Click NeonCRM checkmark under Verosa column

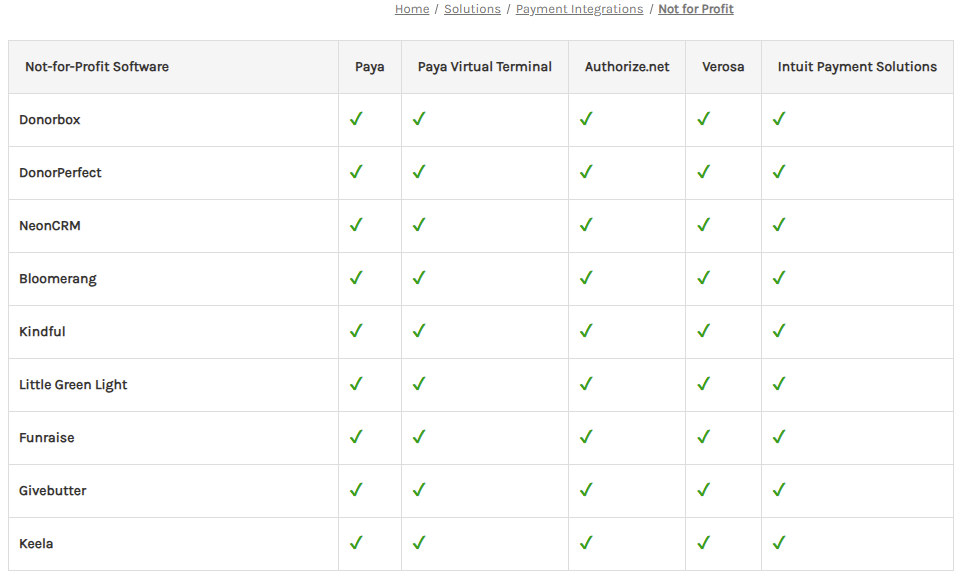click(704, 225)
